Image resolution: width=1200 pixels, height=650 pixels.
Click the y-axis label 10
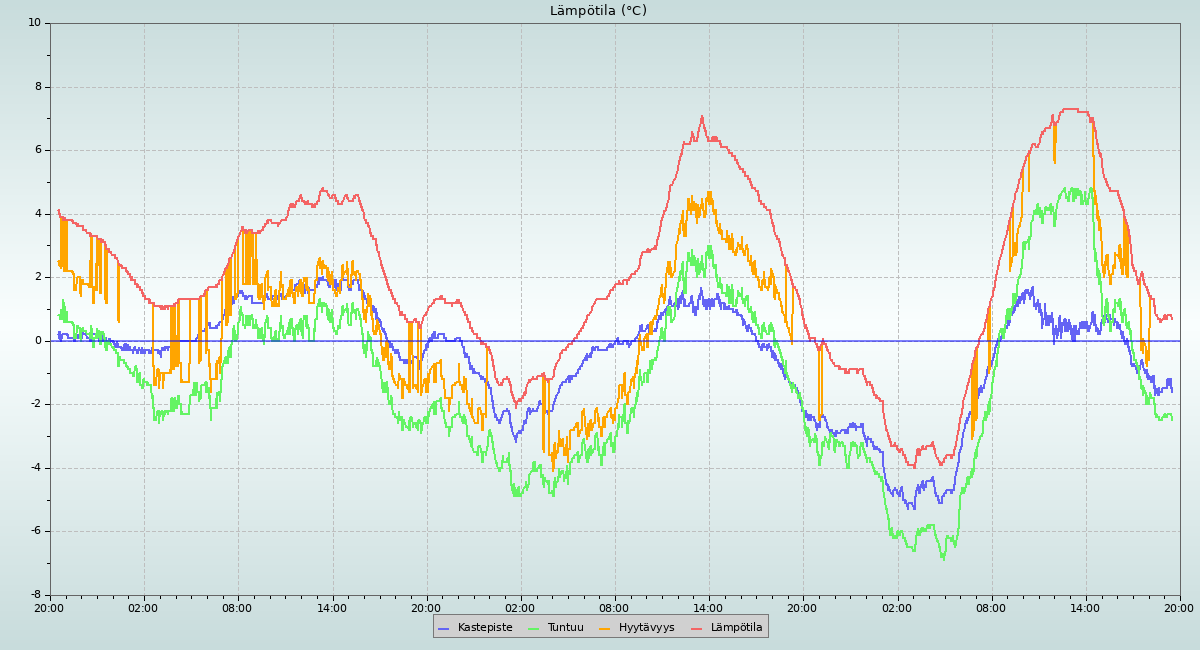coord(34,22)
